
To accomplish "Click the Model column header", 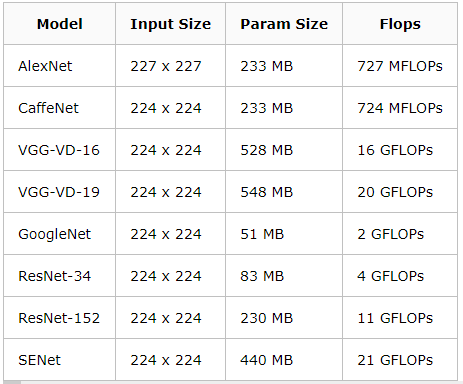I will pyautogui.click(x=60, y=24).
